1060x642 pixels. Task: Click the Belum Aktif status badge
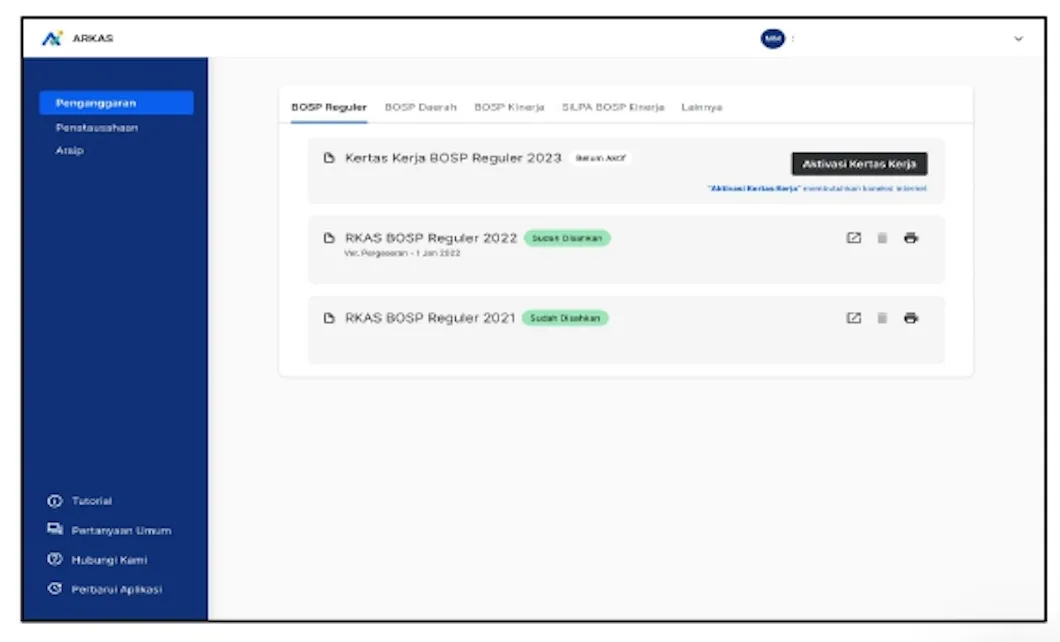coord(600,158)
